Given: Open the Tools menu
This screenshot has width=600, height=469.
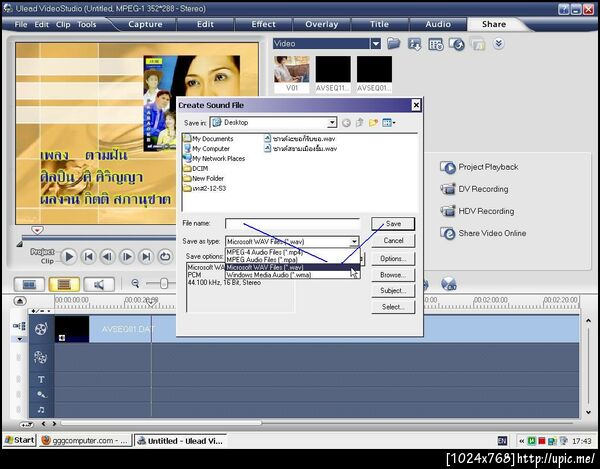Looking at the screenshot, I should [x=86, y=24].
